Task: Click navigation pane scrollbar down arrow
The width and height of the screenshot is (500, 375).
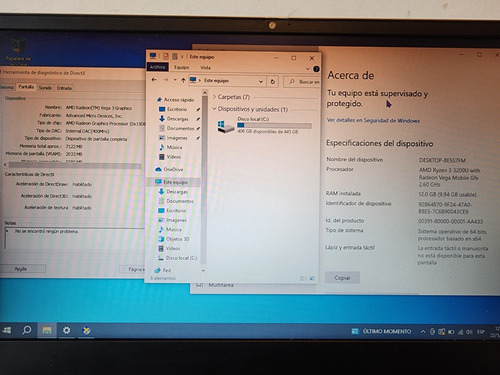Action: point(203,271)
